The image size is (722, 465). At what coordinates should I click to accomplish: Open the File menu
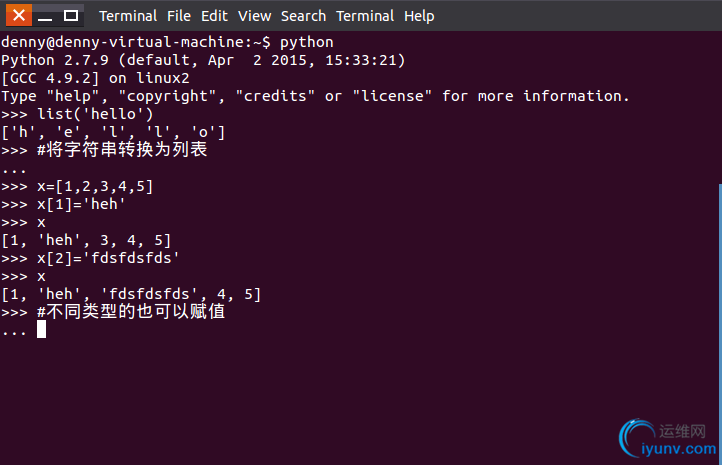click(x=179, y=16)
